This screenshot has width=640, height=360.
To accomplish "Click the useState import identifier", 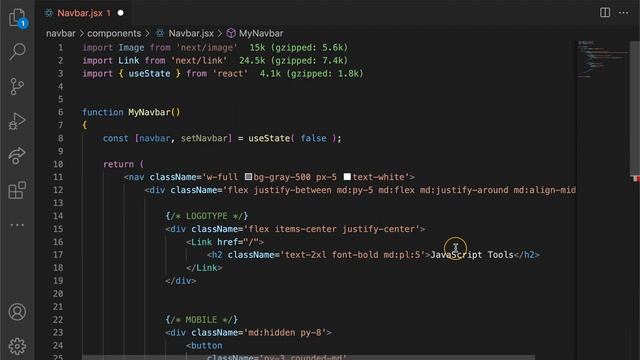I will pyautogui.click(x=149, y=74).
